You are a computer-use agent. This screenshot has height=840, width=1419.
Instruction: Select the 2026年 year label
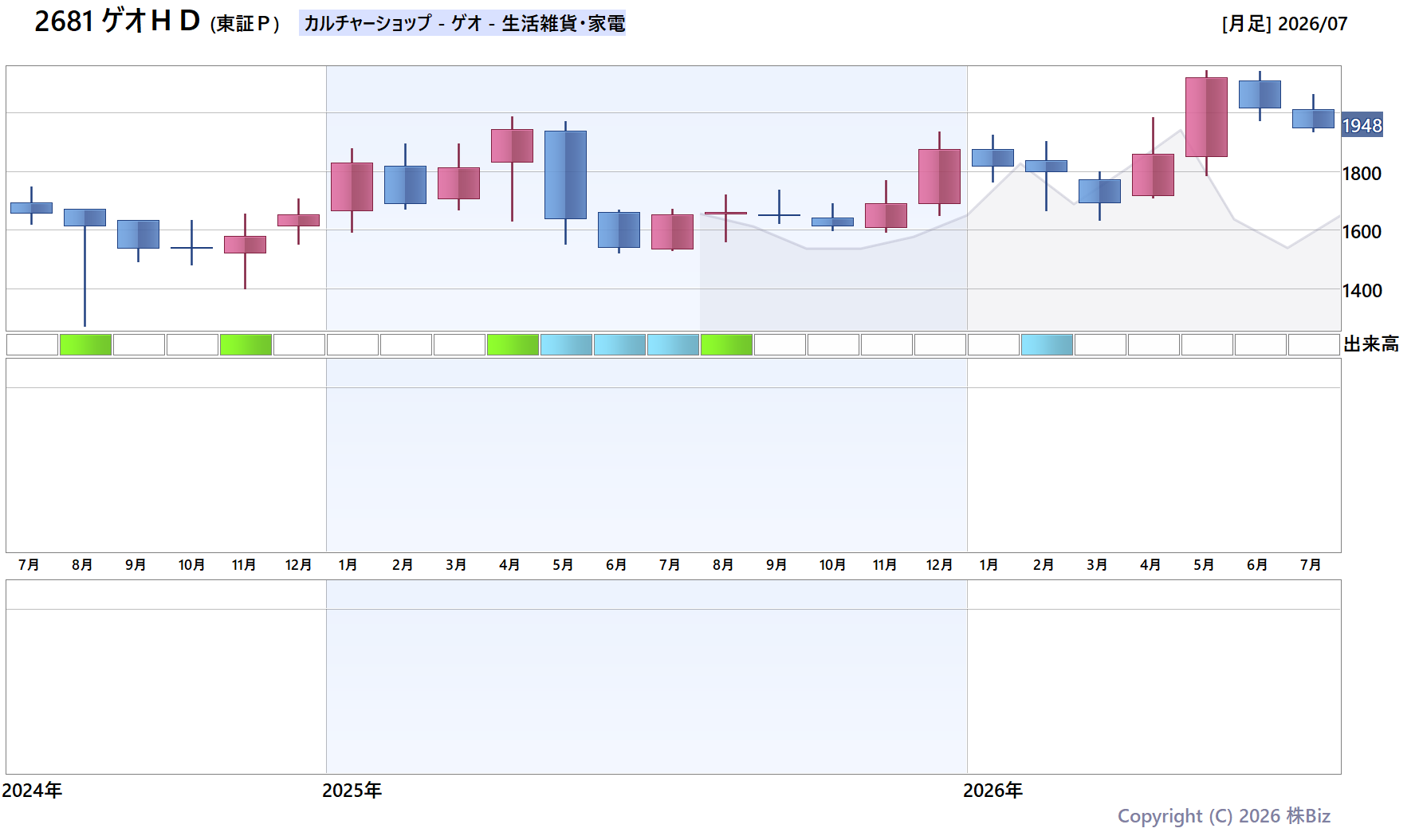993,791
